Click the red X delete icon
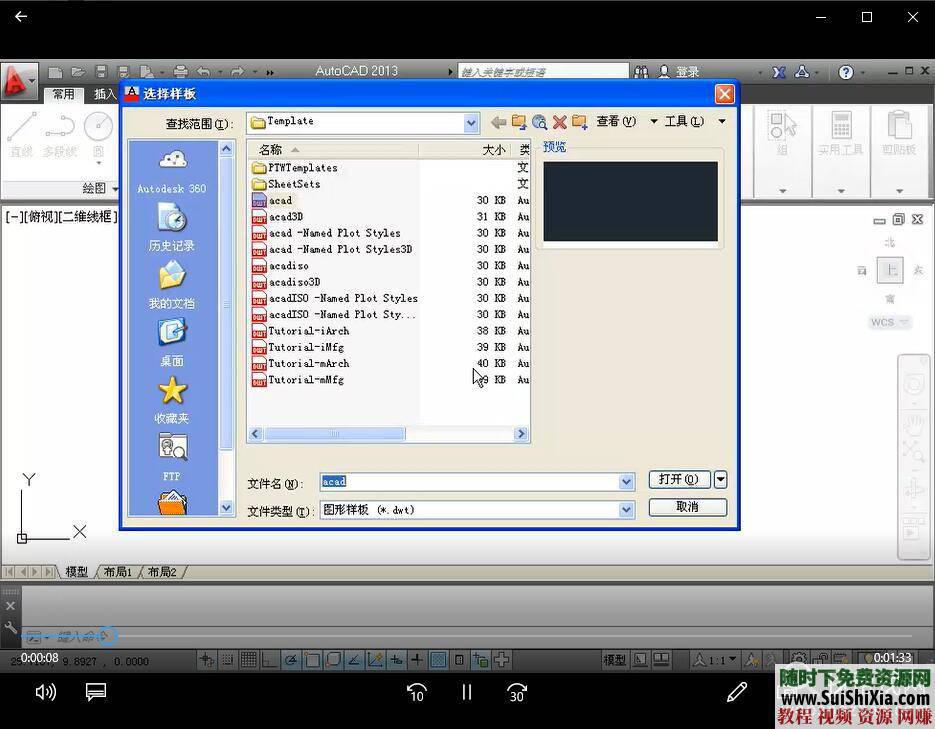 pyautogui.click(x=559, y=121)
